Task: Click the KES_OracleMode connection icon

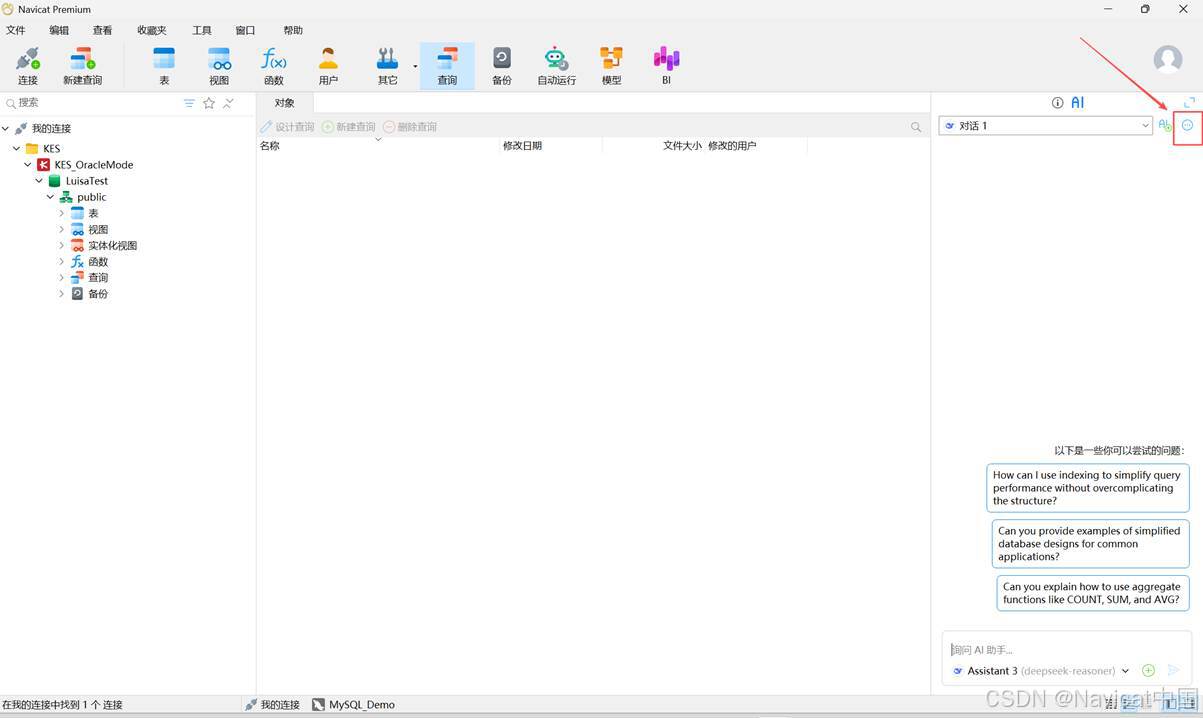Action: (x=44, y=164)
